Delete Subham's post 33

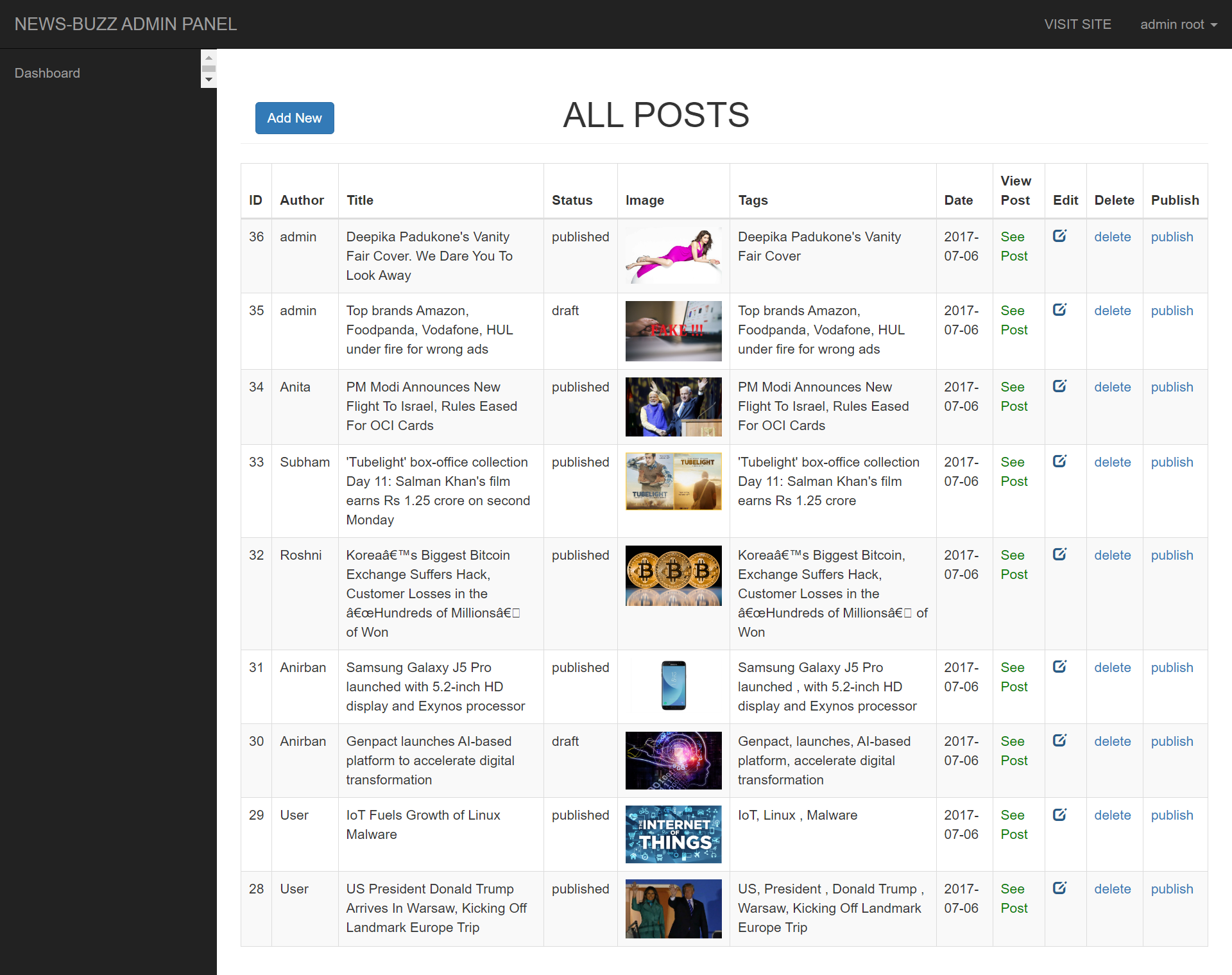(1113, 462)
